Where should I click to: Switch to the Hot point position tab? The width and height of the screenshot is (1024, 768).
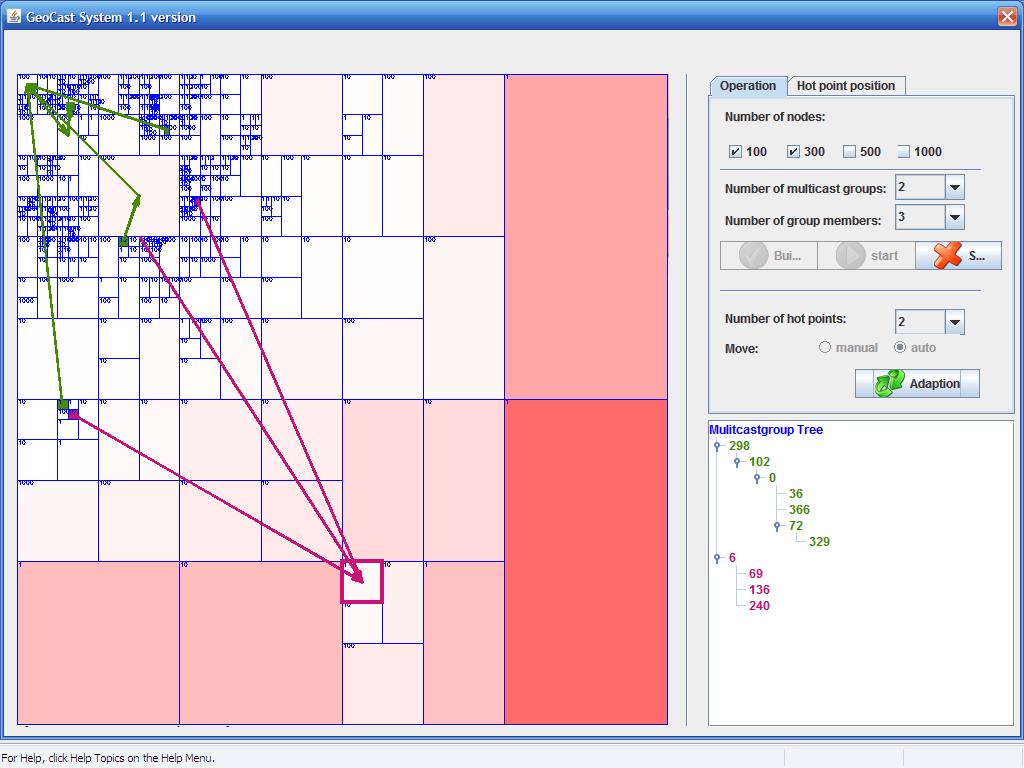click(845, 86)
